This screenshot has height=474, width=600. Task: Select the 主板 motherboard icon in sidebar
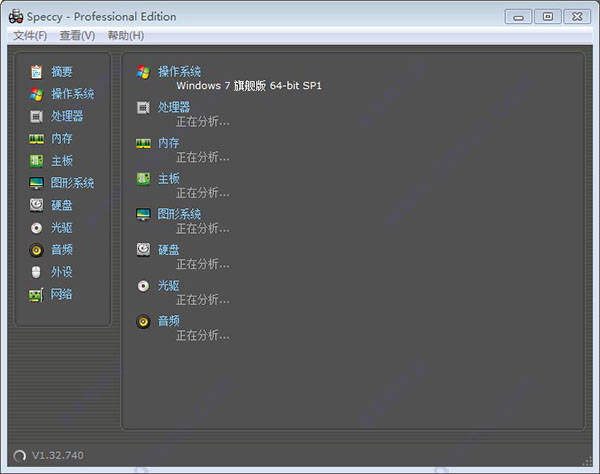[x=36, y=161]
